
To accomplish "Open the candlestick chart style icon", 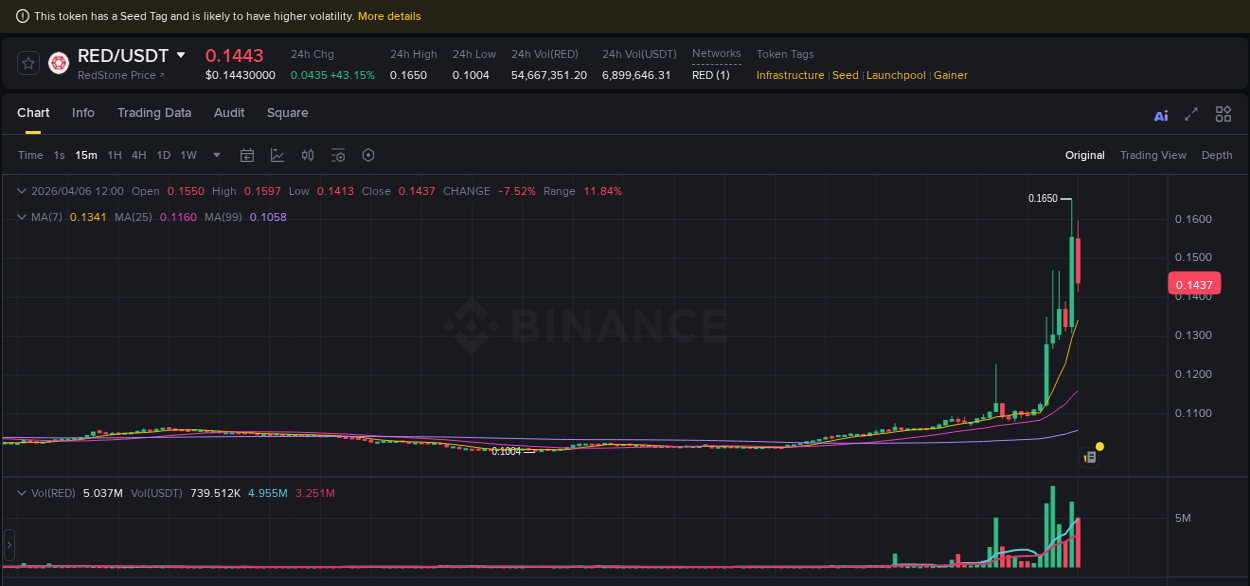I will coord(308,155).
